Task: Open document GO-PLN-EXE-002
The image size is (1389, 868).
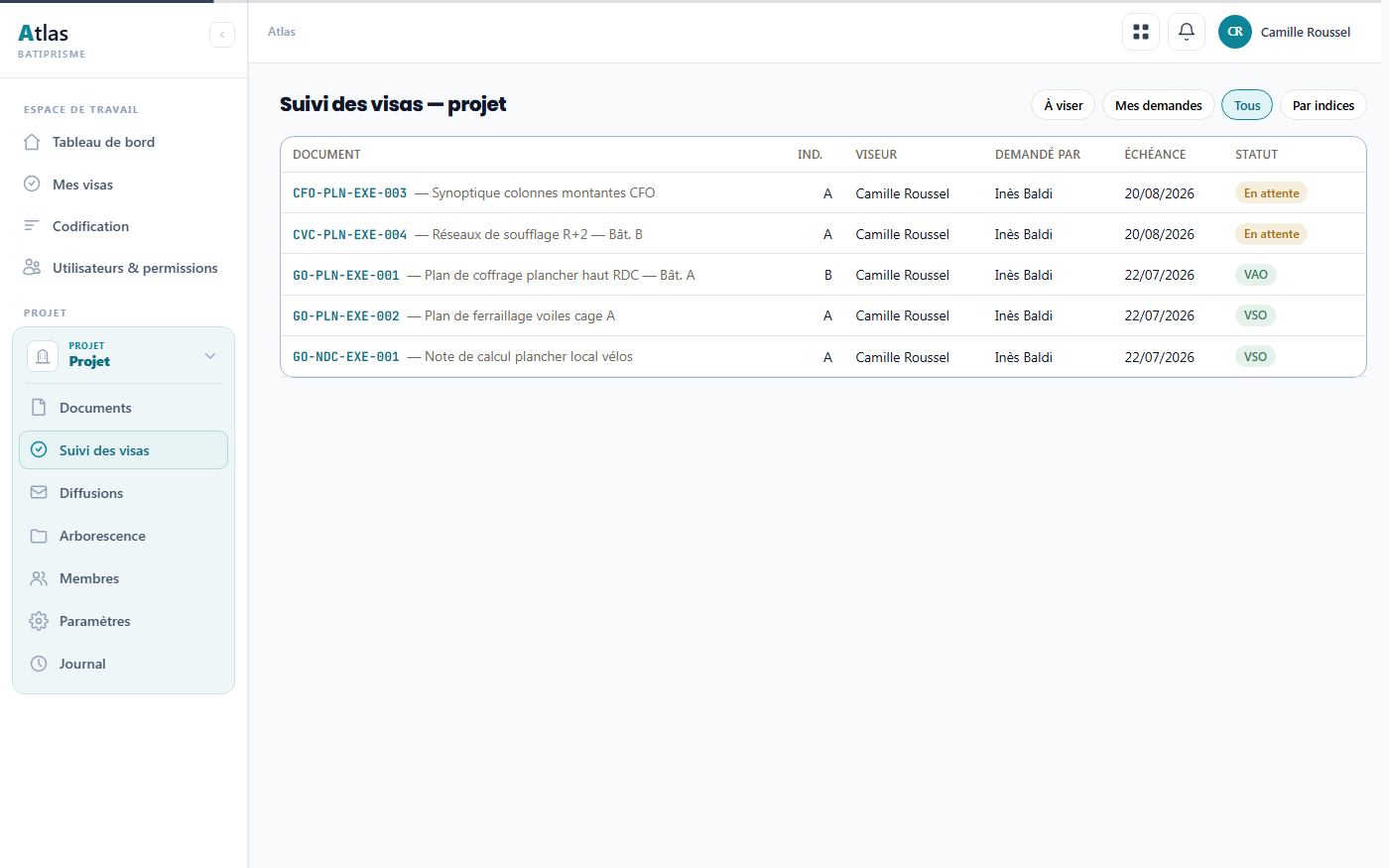Action: point(345,316)
